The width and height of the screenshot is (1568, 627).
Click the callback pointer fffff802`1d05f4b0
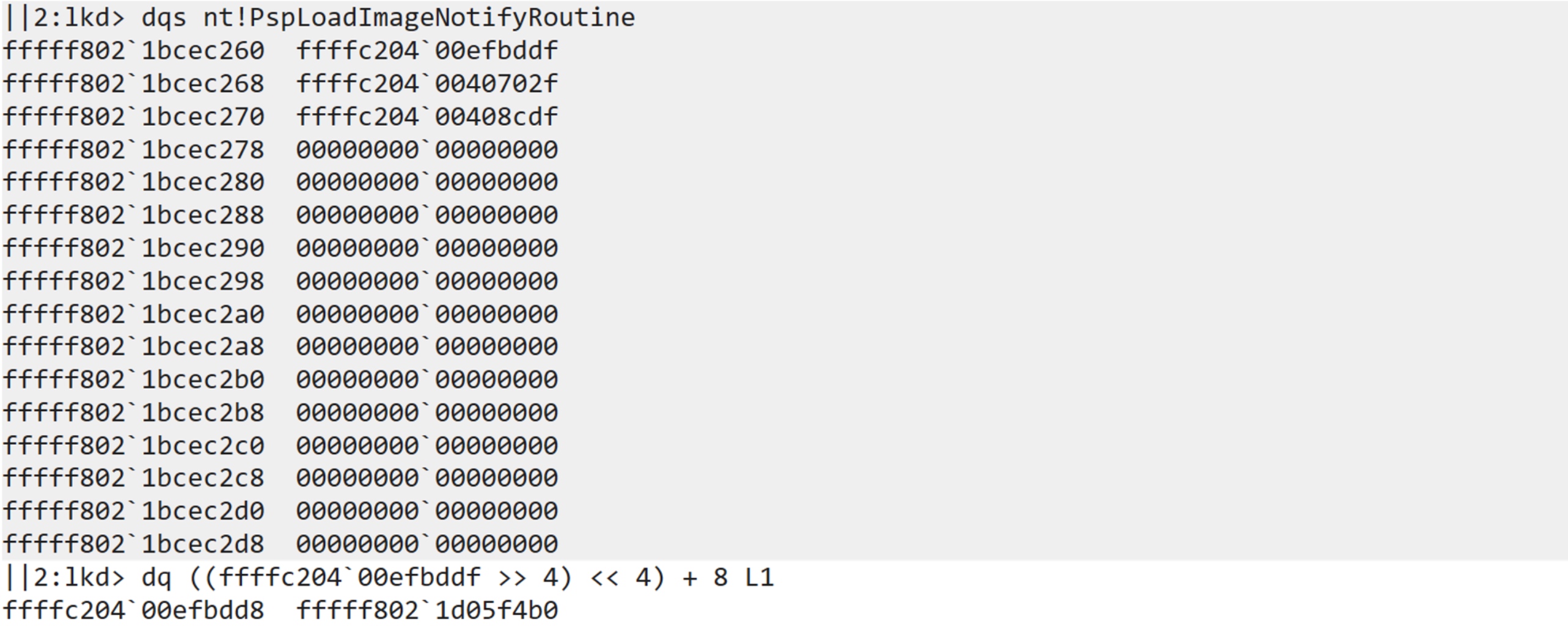pos(427,610)
